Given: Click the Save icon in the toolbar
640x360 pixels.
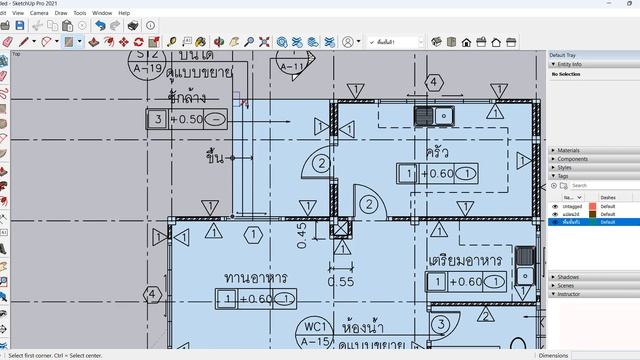Looking at the screenshot, I should (x=20, y=25).
